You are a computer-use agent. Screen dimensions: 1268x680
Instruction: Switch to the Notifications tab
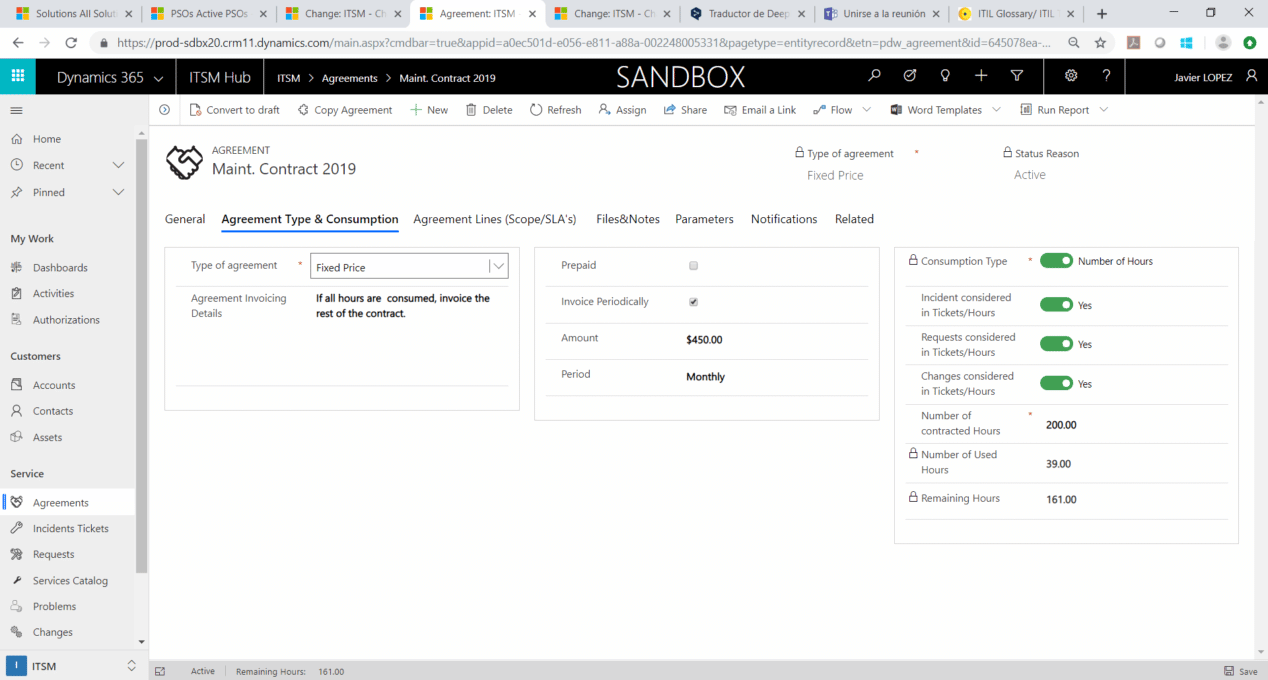coord(784,219)
